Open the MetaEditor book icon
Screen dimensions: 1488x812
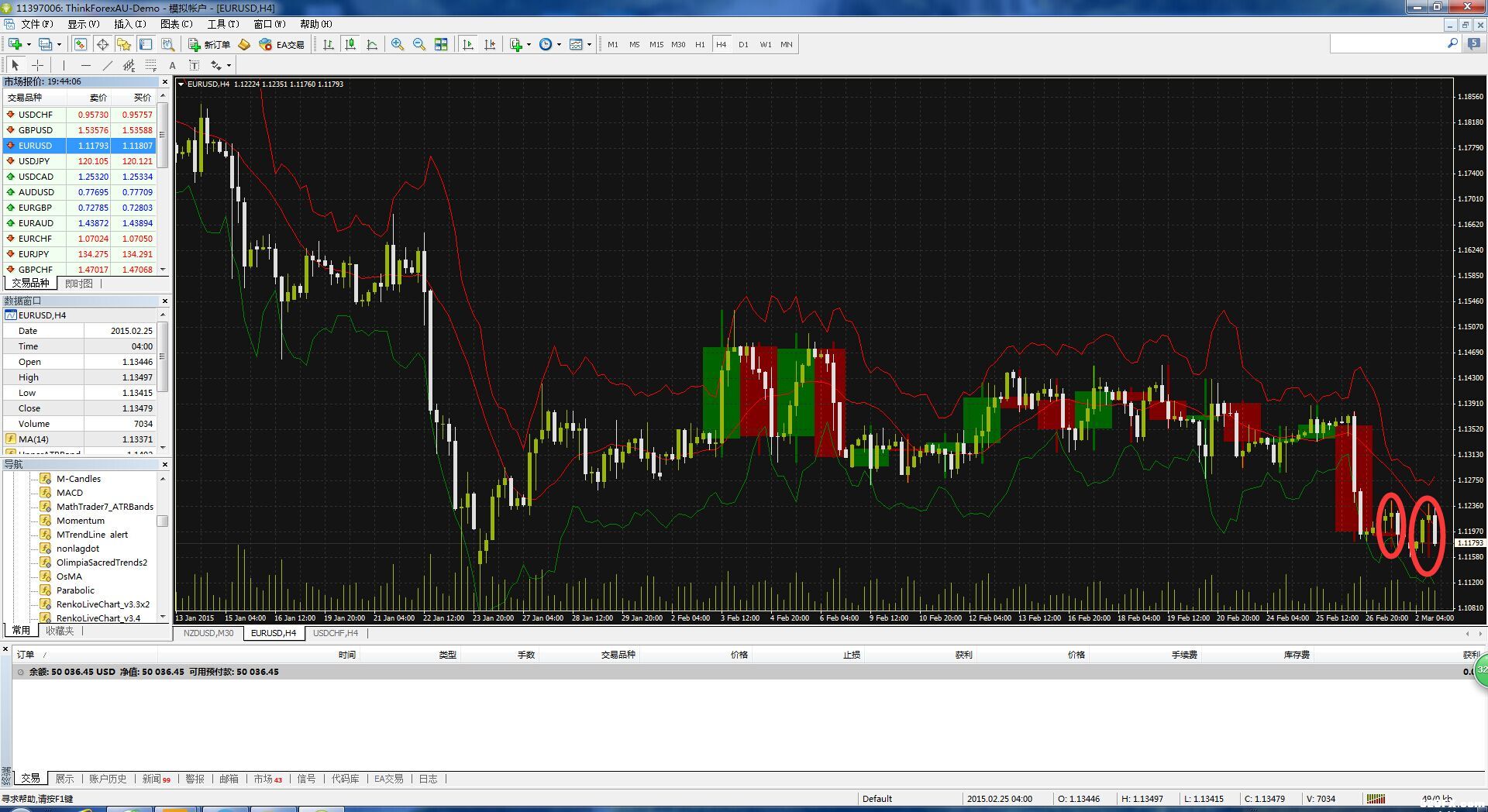(x=244, y=44)
